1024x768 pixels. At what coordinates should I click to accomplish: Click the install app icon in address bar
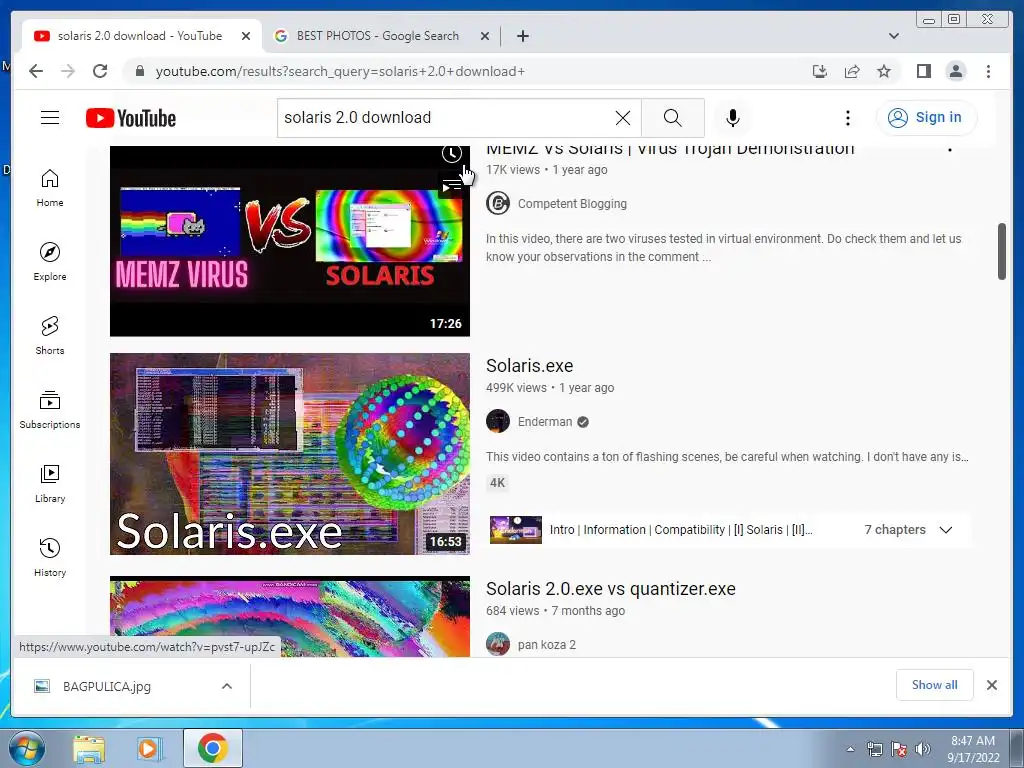click(820, 71)
